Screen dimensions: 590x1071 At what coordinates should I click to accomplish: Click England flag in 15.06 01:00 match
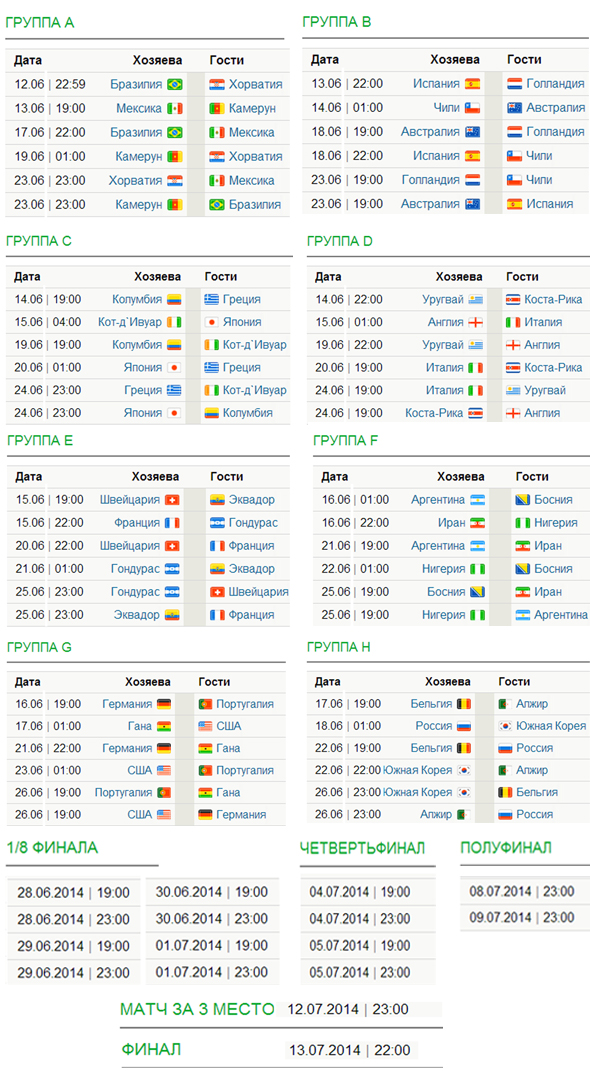point(475,322)
